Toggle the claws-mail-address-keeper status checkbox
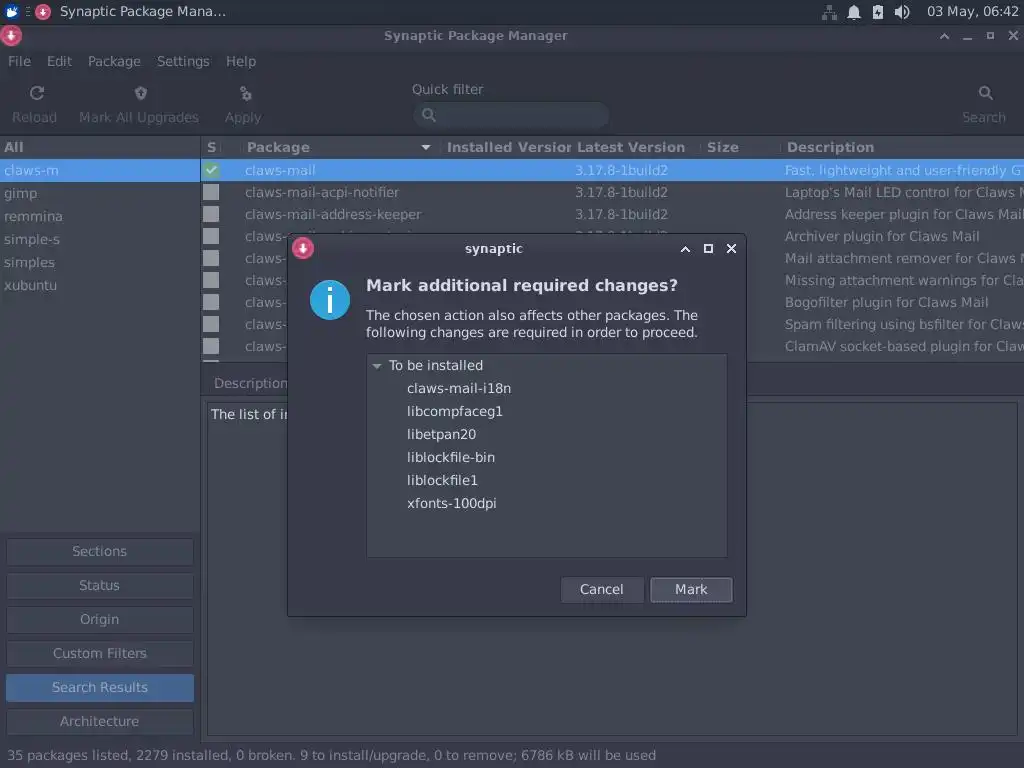This screenshot has width=1024, height=768. [x=211, y=214]
